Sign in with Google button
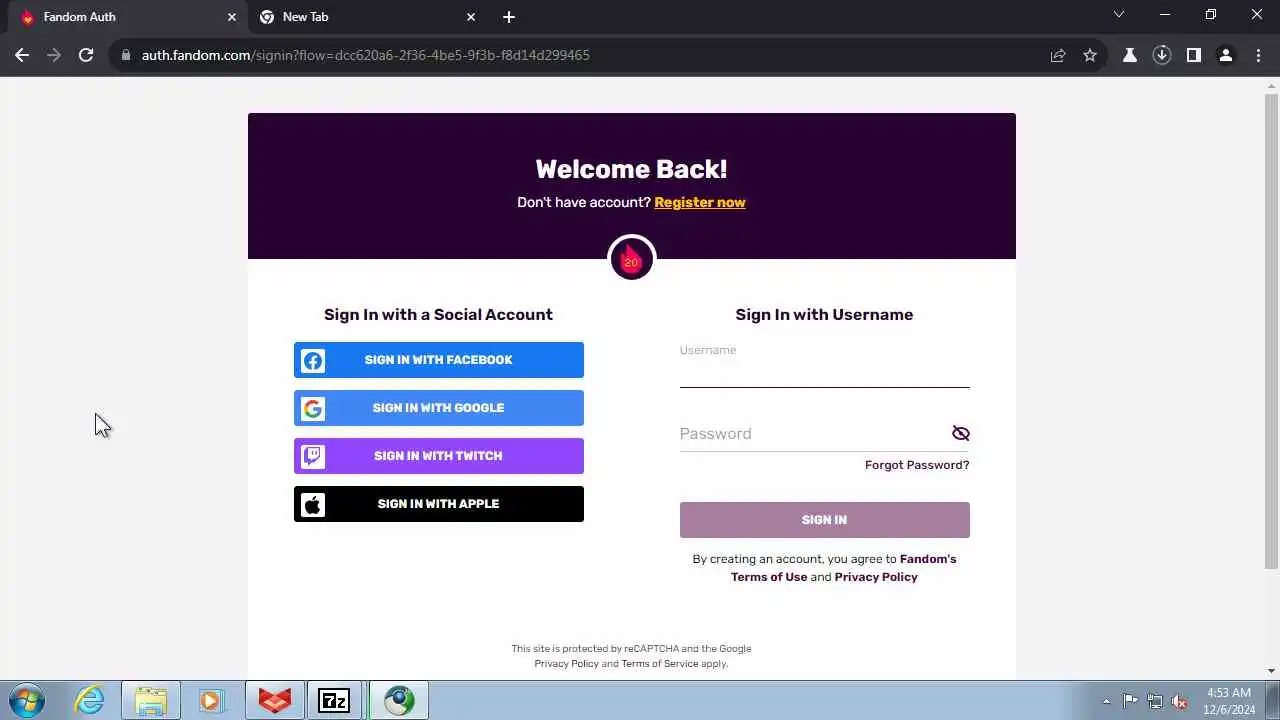This screenshot has width=1280, height=720. pos(438,408)
